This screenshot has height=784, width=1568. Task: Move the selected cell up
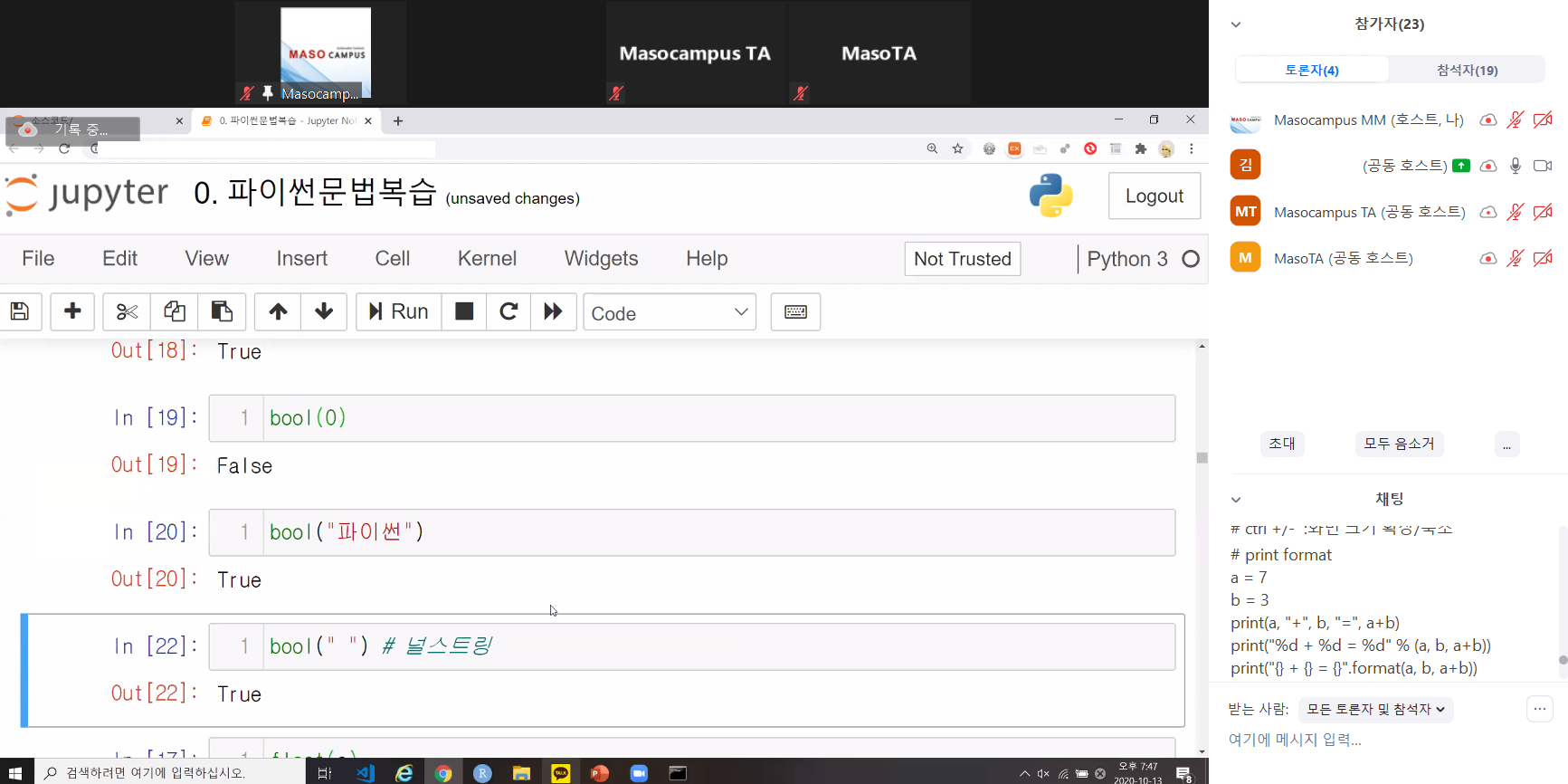(278, 312)
